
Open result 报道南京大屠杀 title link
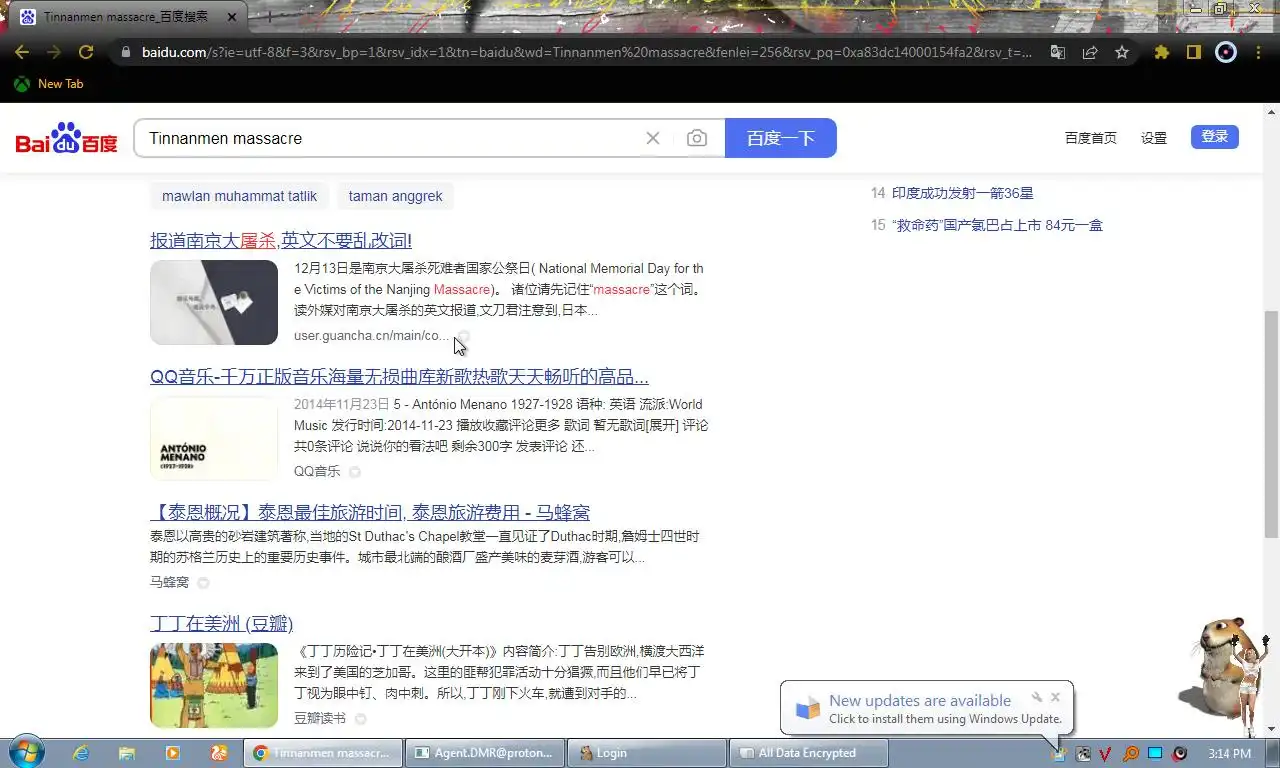click(x=281, y=240)
